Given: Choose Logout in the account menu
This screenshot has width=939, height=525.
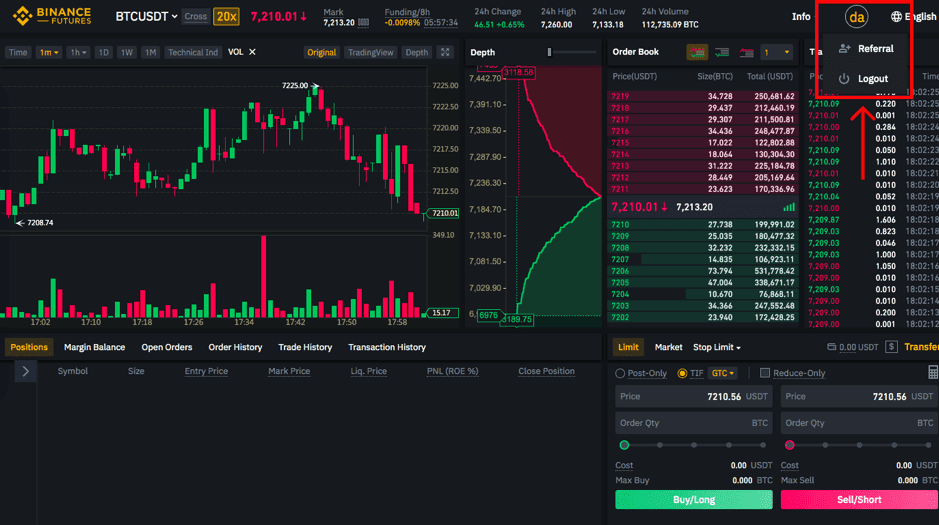Looking at the screenshot, I should click(873, 78).
